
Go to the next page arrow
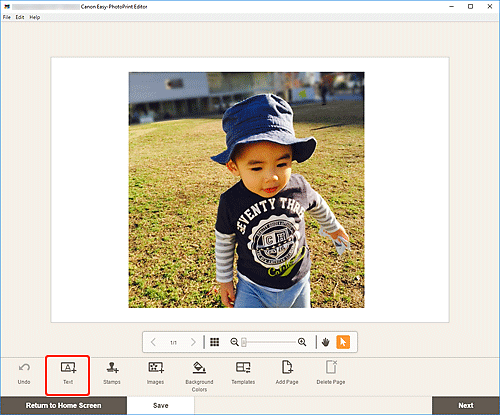coord(193,342)
